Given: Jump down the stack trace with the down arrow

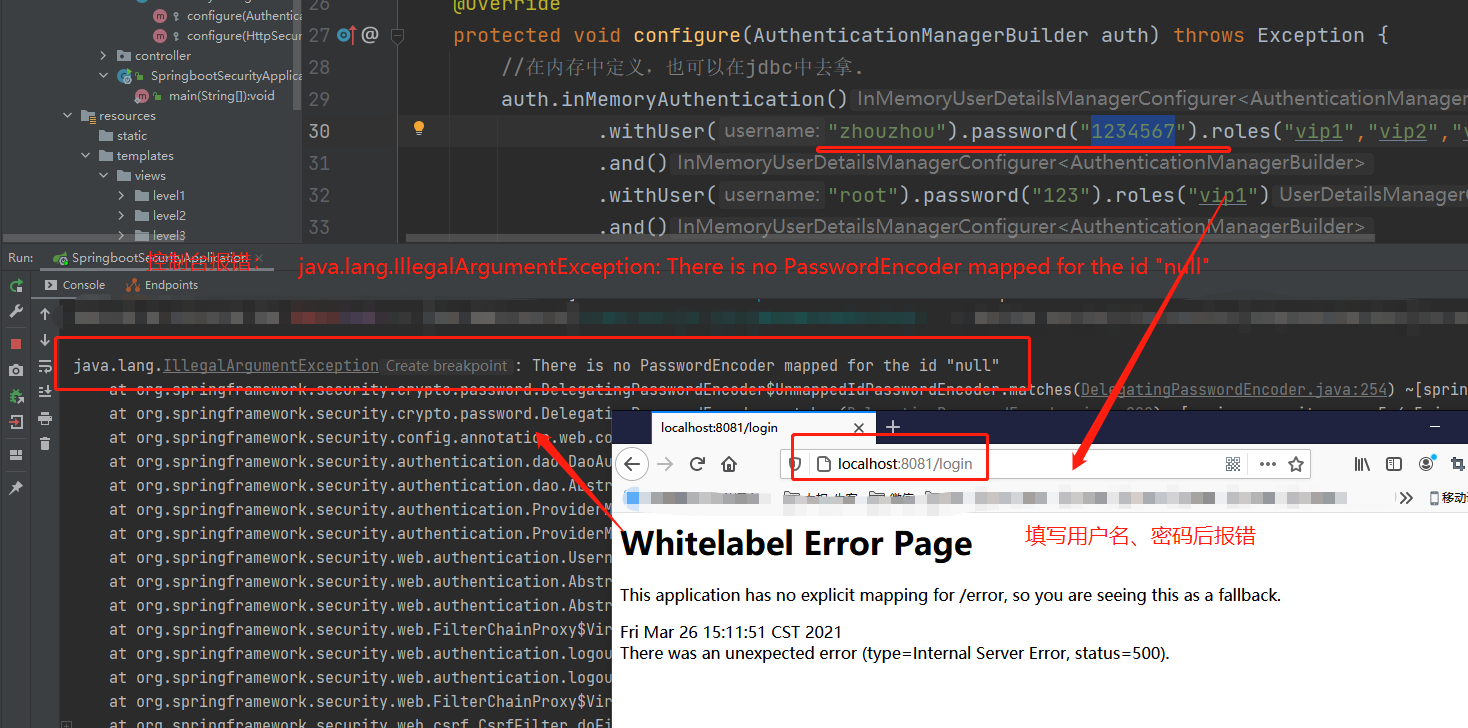Looking at the screenshot, I should (x=45, y=341).
